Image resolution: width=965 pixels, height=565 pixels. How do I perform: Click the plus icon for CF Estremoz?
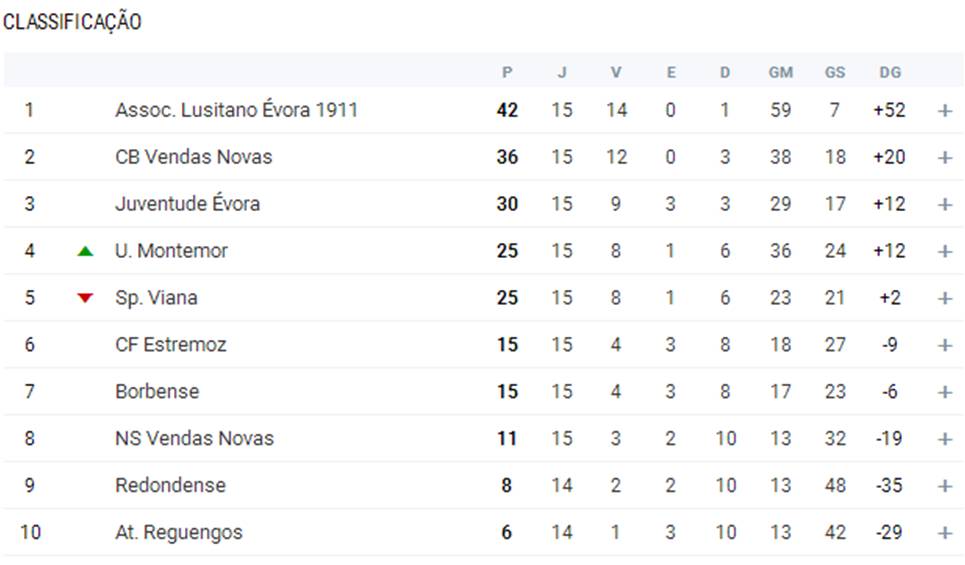[944, 345]
